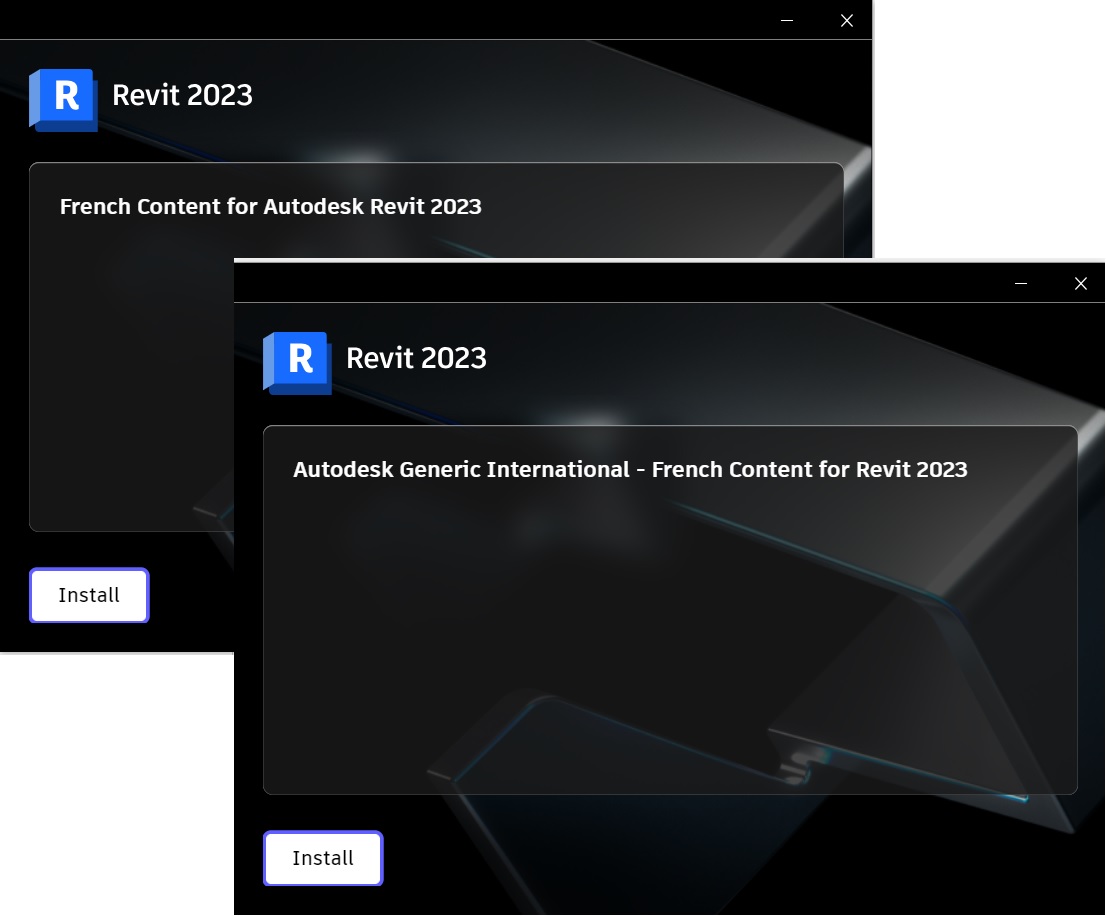Select the blue R icon beside Revit 2023 title
The width and height of the screenshot is (1106, 916).
pos(297,362)
